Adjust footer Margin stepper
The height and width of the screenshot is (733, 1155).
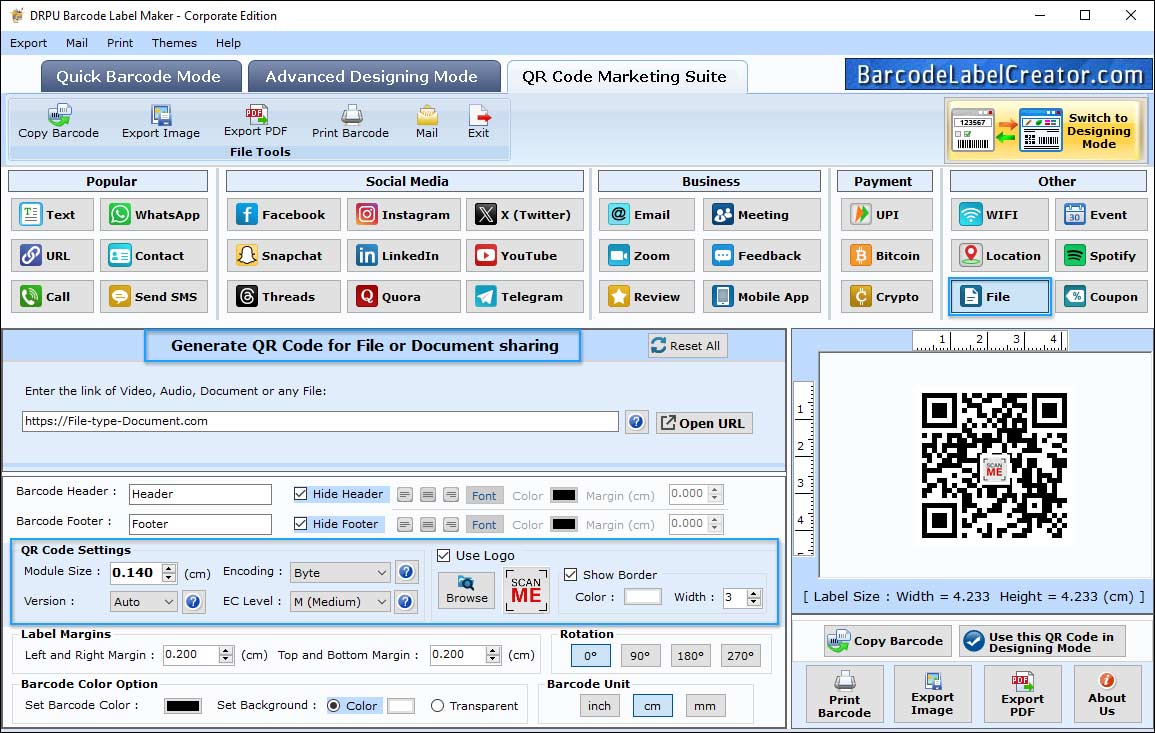click(715, 524)
